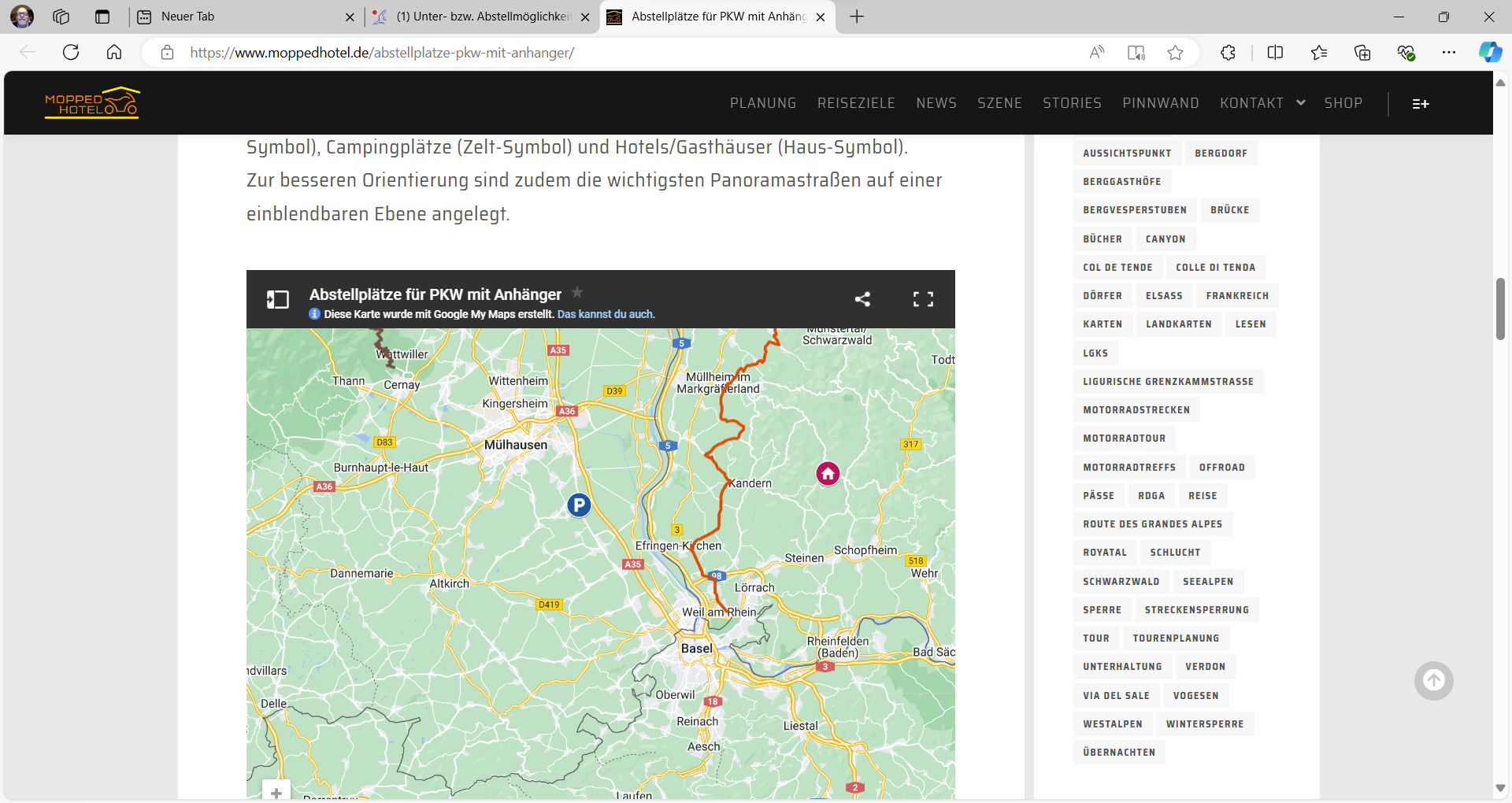1512x803 pixels.
Task: Open a new browser tab
Action: 857,17
